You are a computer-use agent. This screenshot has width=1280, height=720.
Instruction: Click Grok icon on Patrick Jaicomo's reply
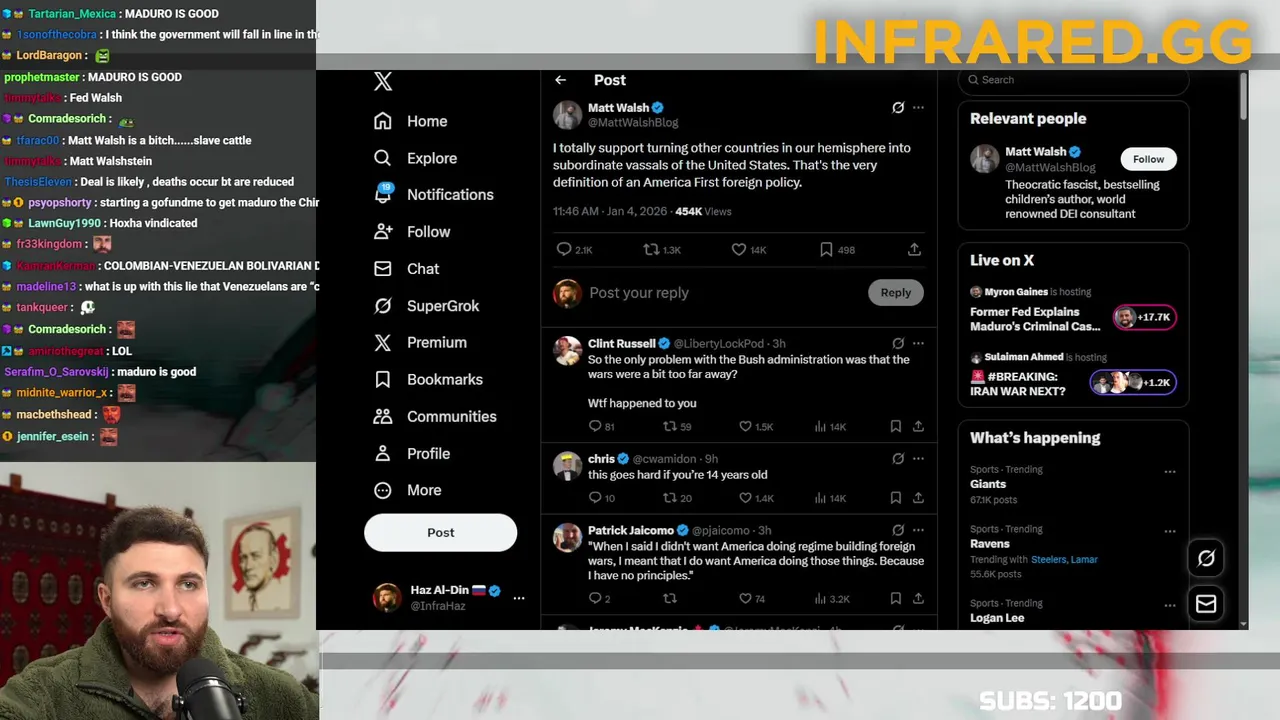tap(898, 530)
